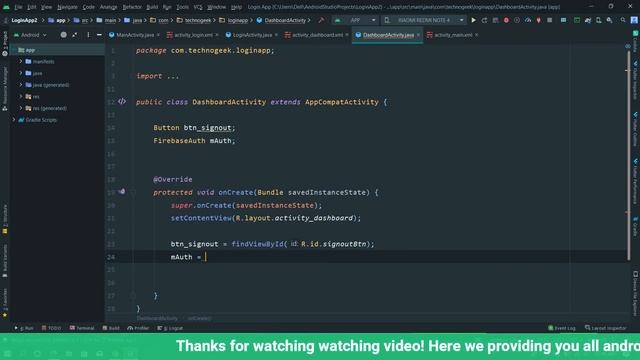Open the Tools menu
Viewport: 640px width, 360px height.
pos(182,7)
